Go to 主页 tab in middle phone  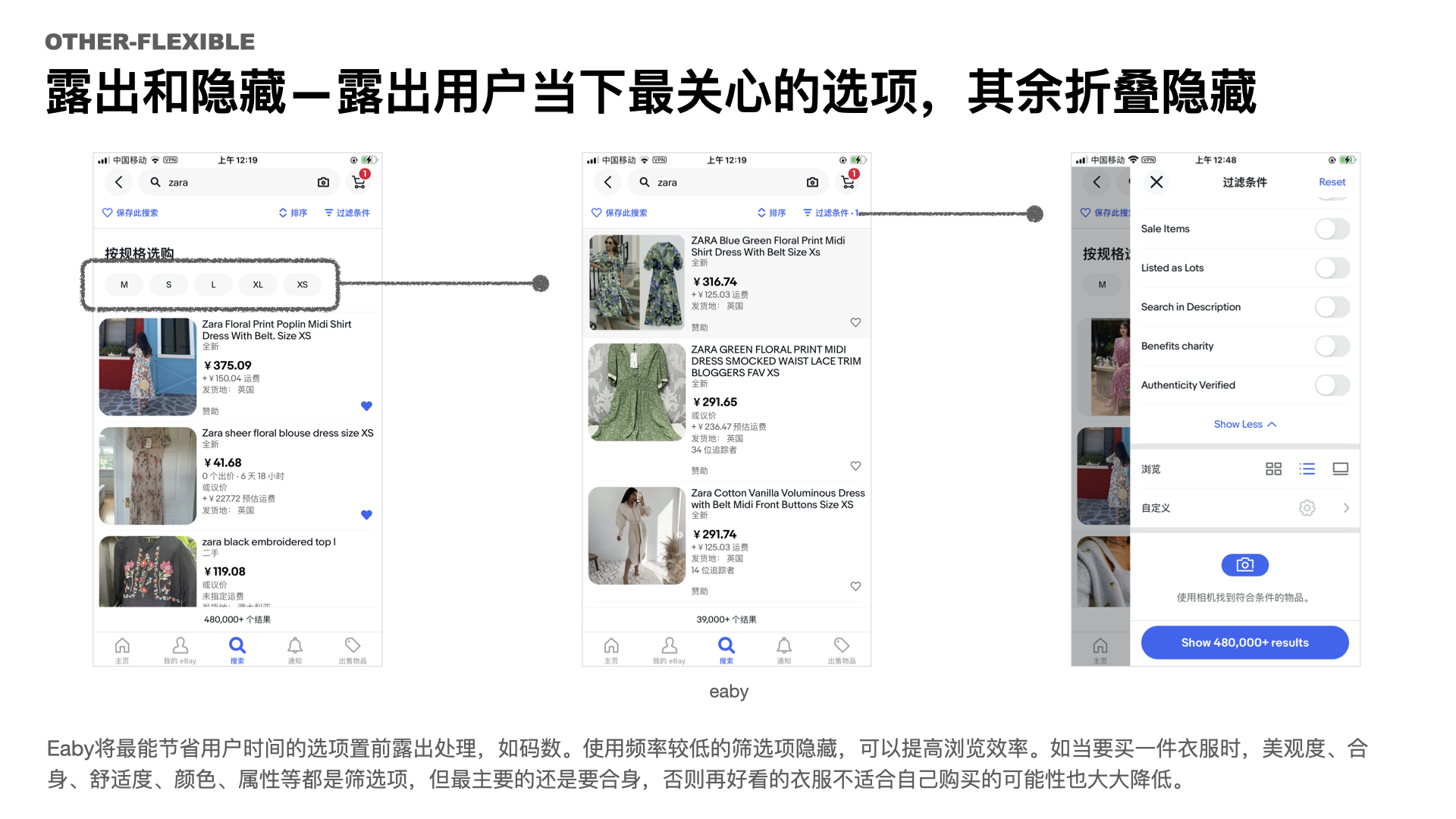pos(611,650)
